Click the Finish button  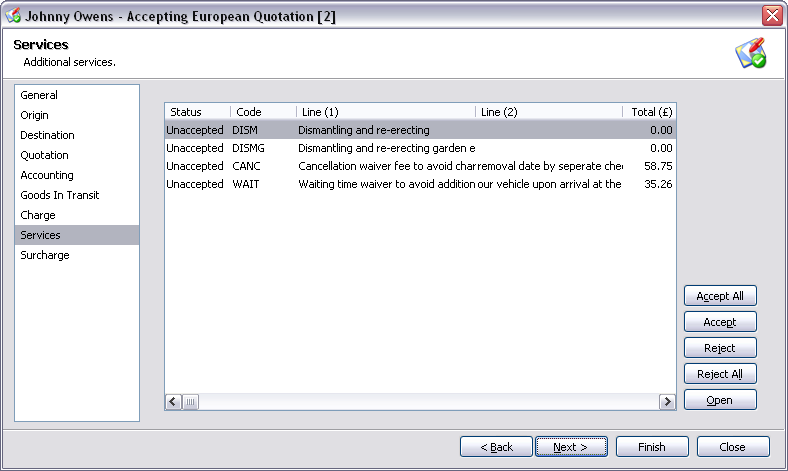click(652, 447)
